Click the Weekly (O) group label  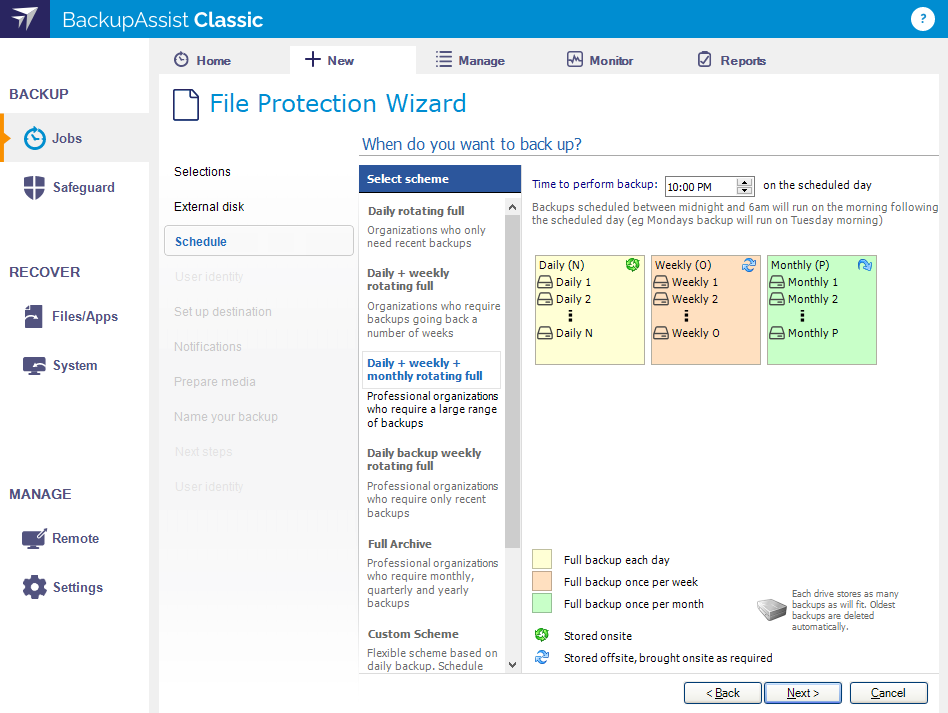pyautogui.click(x=683, y=265)
